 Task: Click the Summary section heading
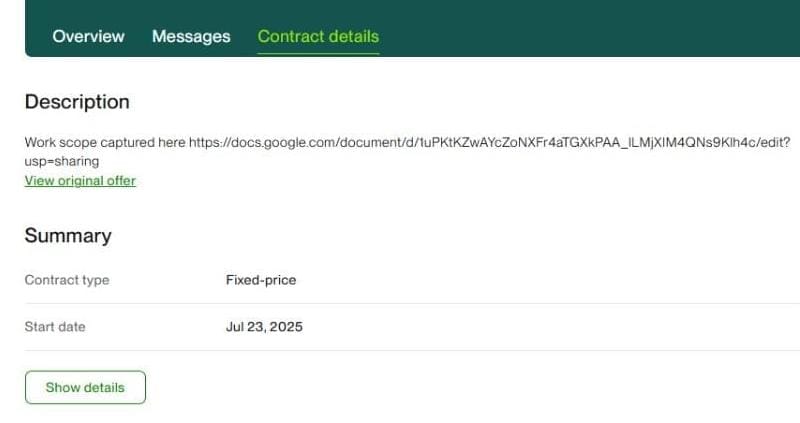click(x=68, y=236)
